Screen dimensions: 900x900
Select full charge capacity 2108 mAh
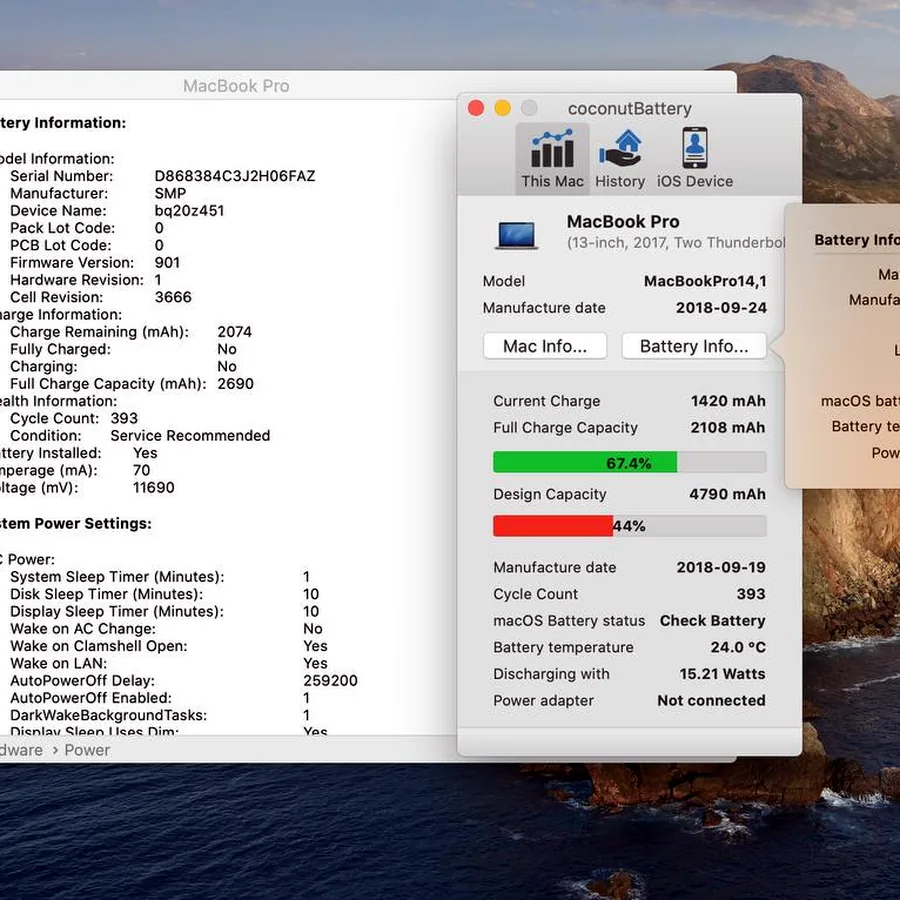pyautogui.click(x=728, y=428)
